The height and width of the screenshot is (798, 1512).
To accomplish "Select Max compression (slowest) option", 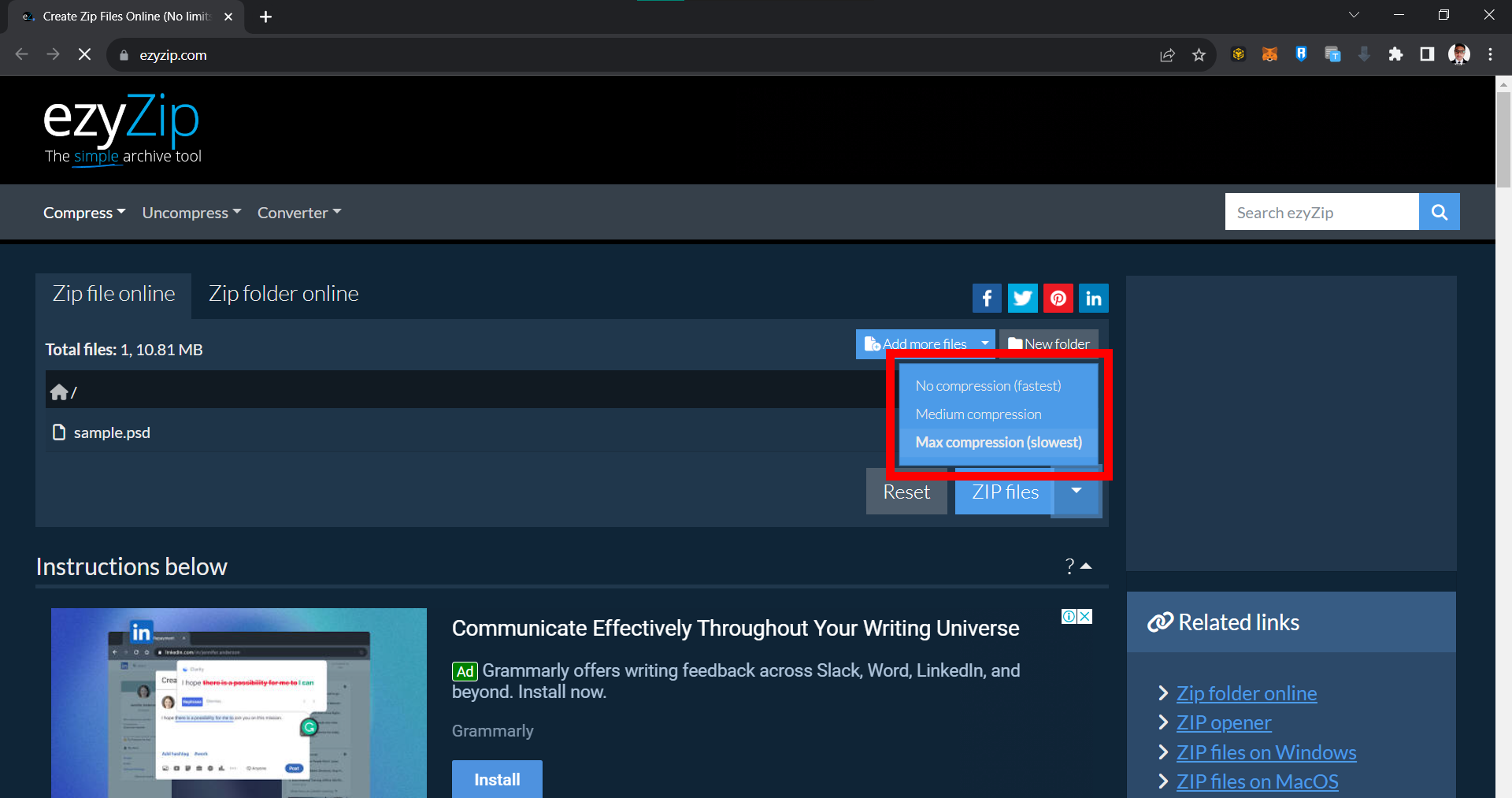I will point(998,443).
